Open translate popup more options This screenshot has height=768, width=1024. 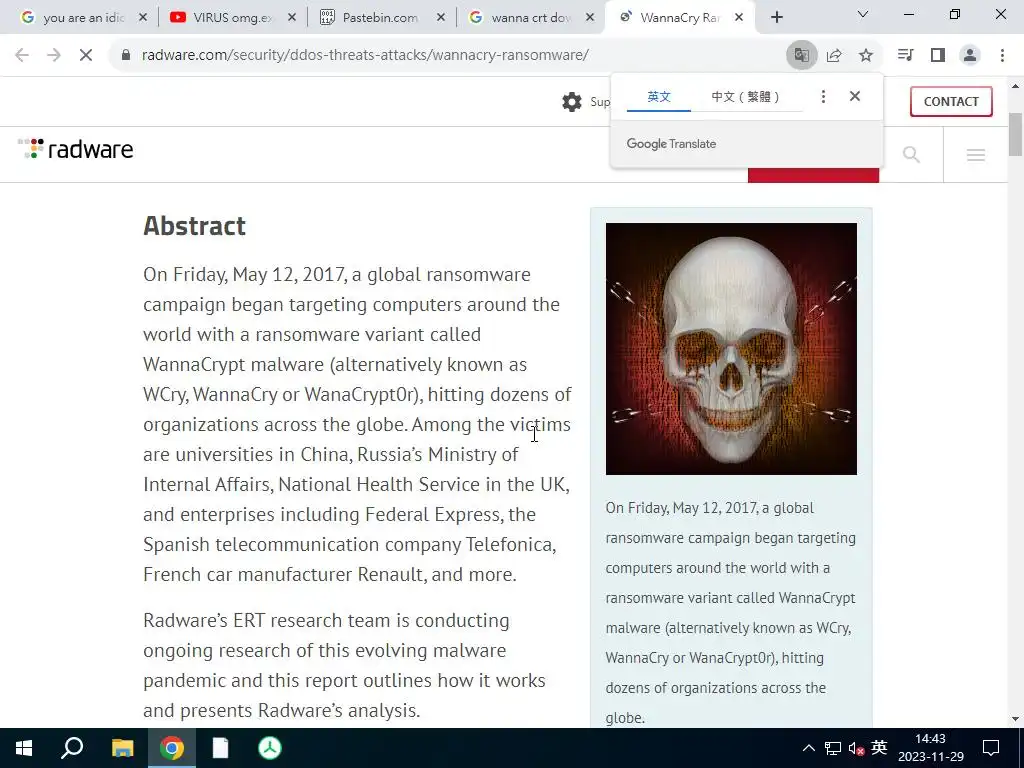[x=824, y=97]
